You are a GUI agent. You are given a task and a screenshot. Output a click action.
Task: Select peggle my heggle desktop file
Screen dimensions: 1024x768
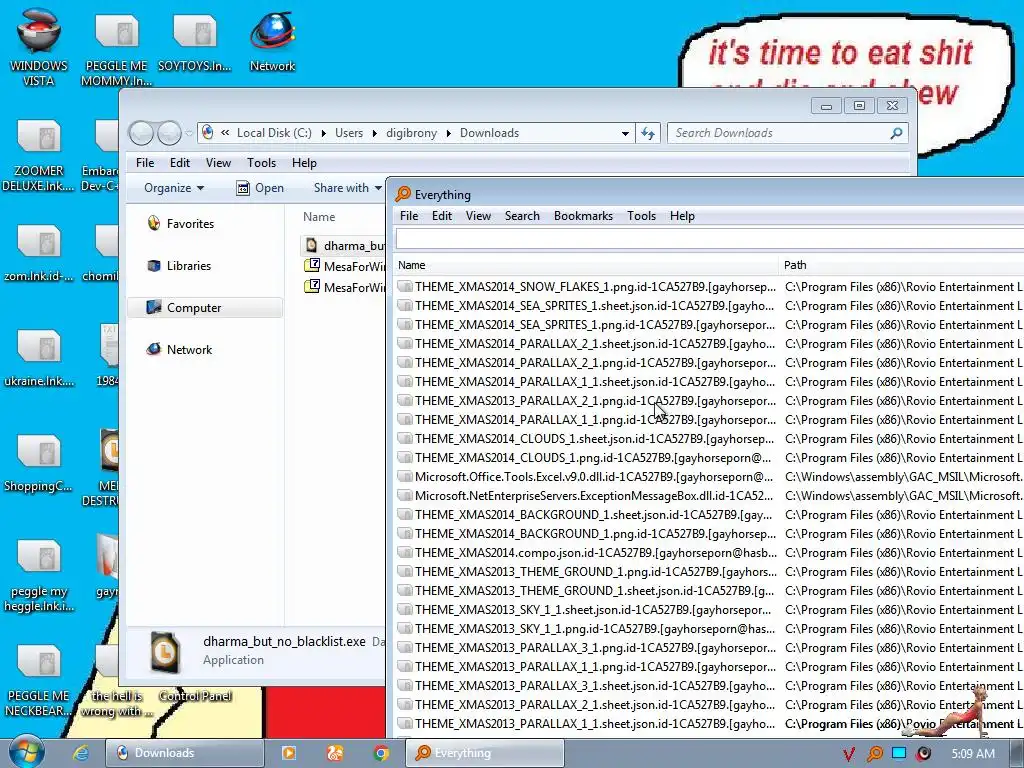[39, 575]
